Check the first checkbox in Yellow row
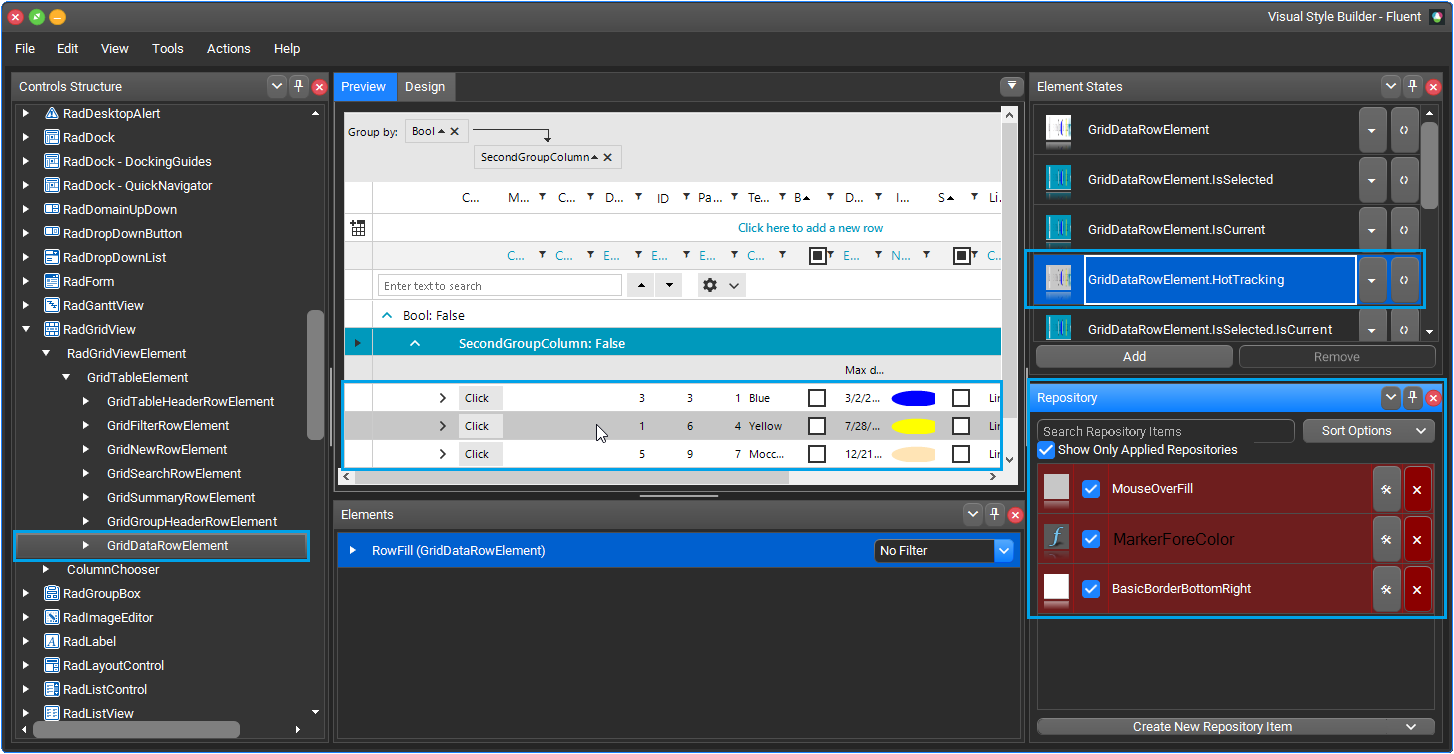Screen dimensions: 1454x754 [817, 426]
